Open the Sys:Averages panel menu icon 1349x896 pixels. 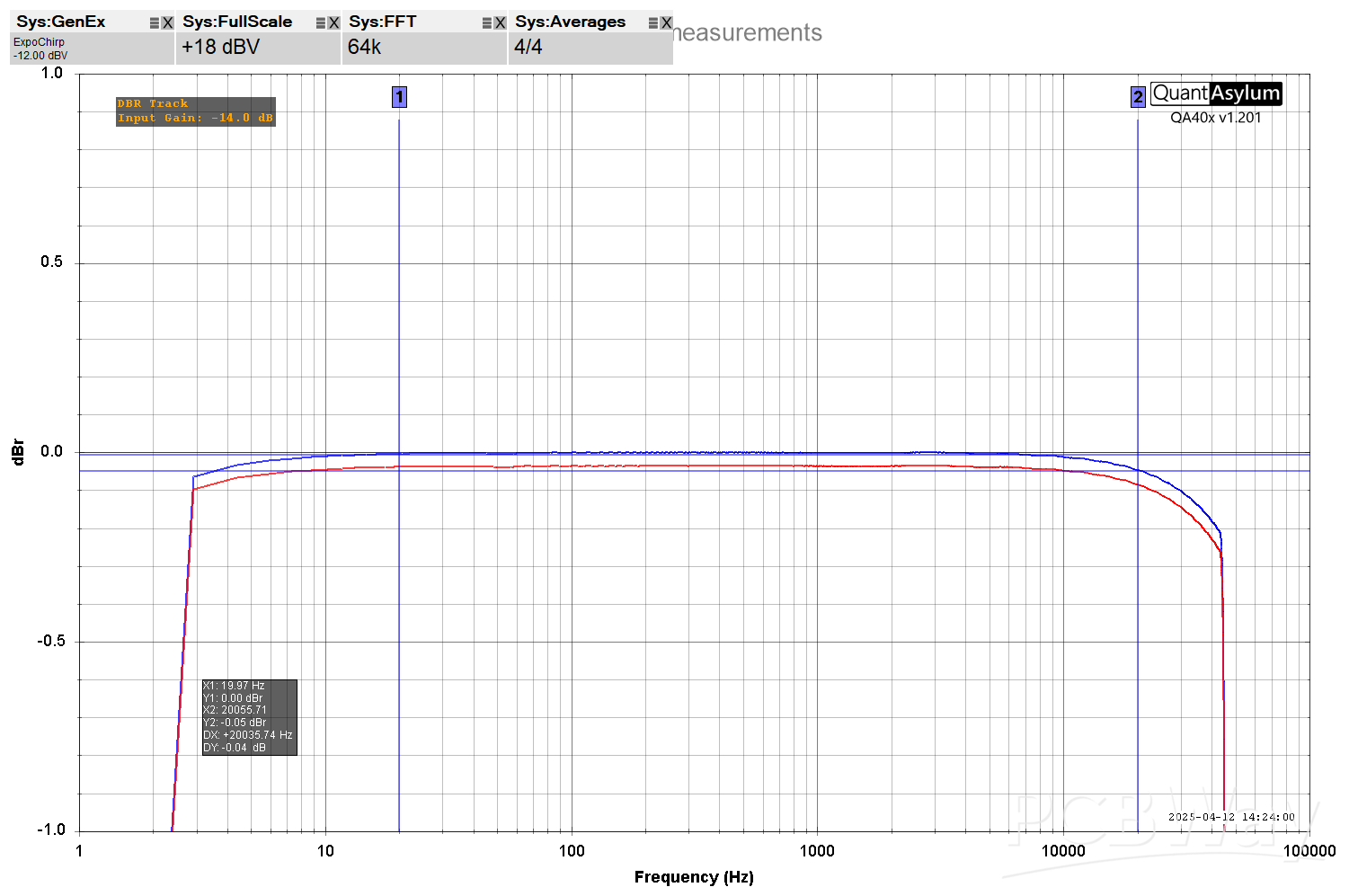653,23
